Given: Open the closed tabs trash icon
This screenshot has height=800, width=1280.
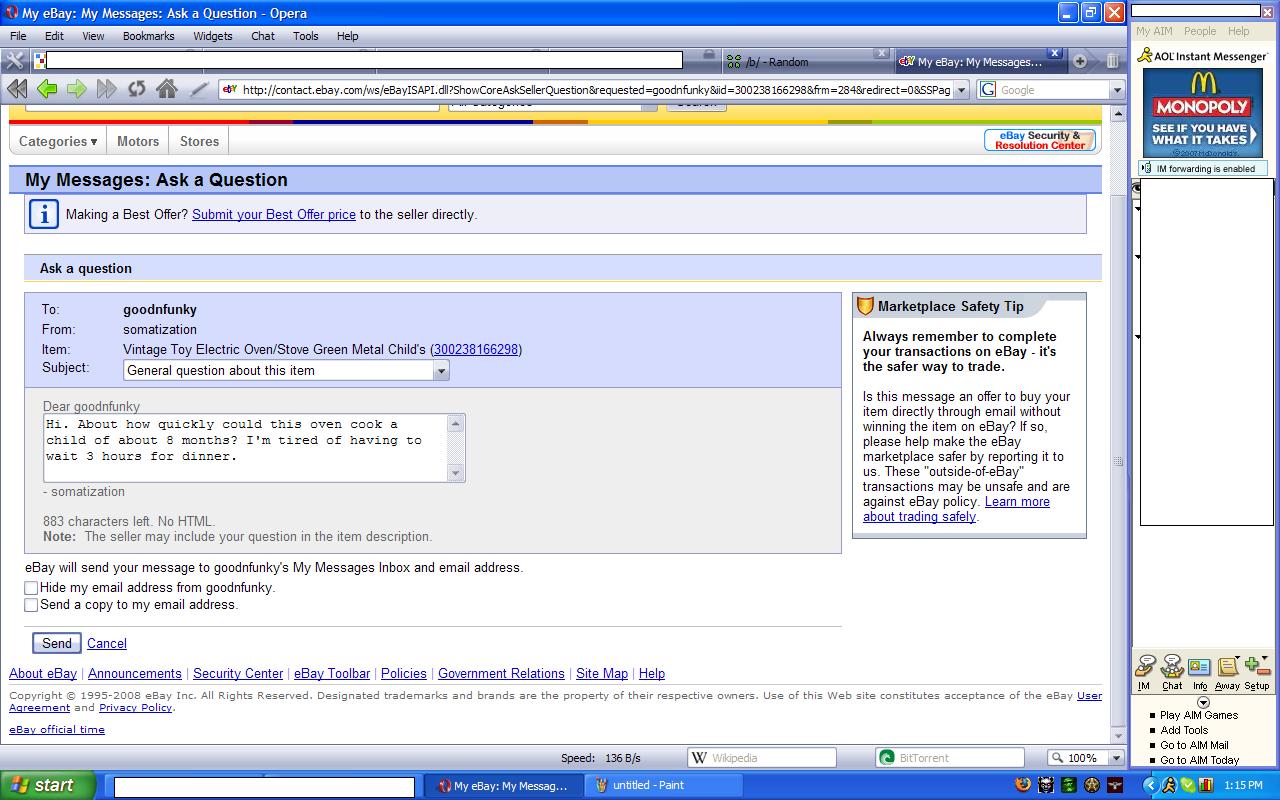Looking at the screenshot, I should coord(1112,61).
